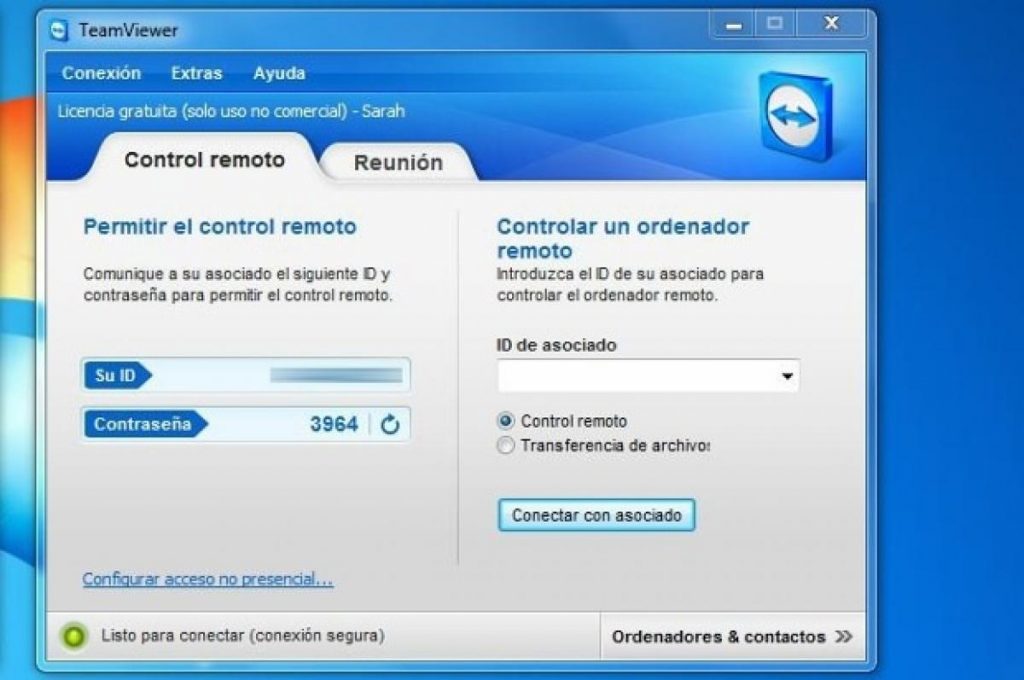This screenshot has width=1024, height=680.
Task: Open the ID de asociado dropdown
Action: (x=789, y=375)
